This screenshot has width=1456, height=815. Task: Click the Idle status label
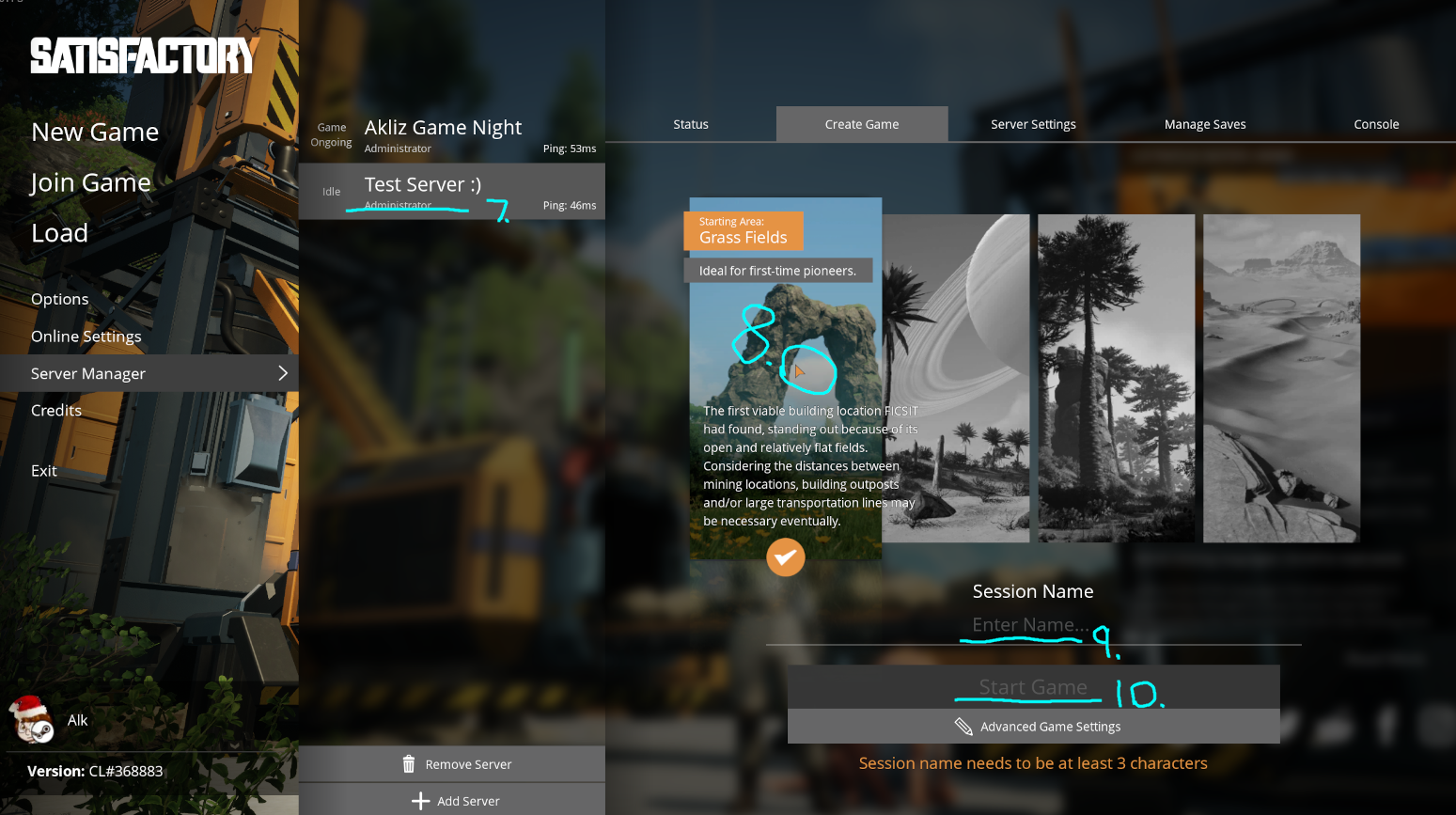pyautogui.click(x=332, y=192)
